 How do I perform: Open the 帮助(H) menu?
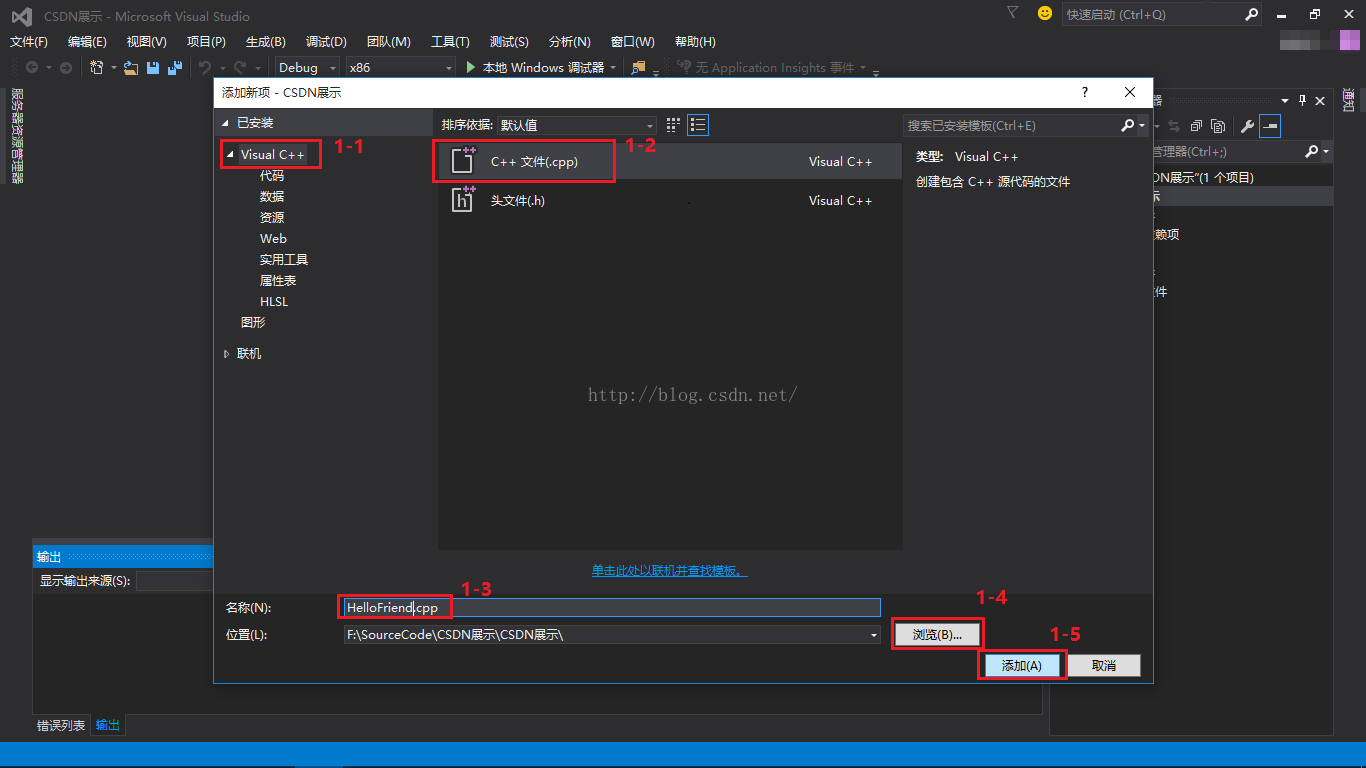click(695, 41)
